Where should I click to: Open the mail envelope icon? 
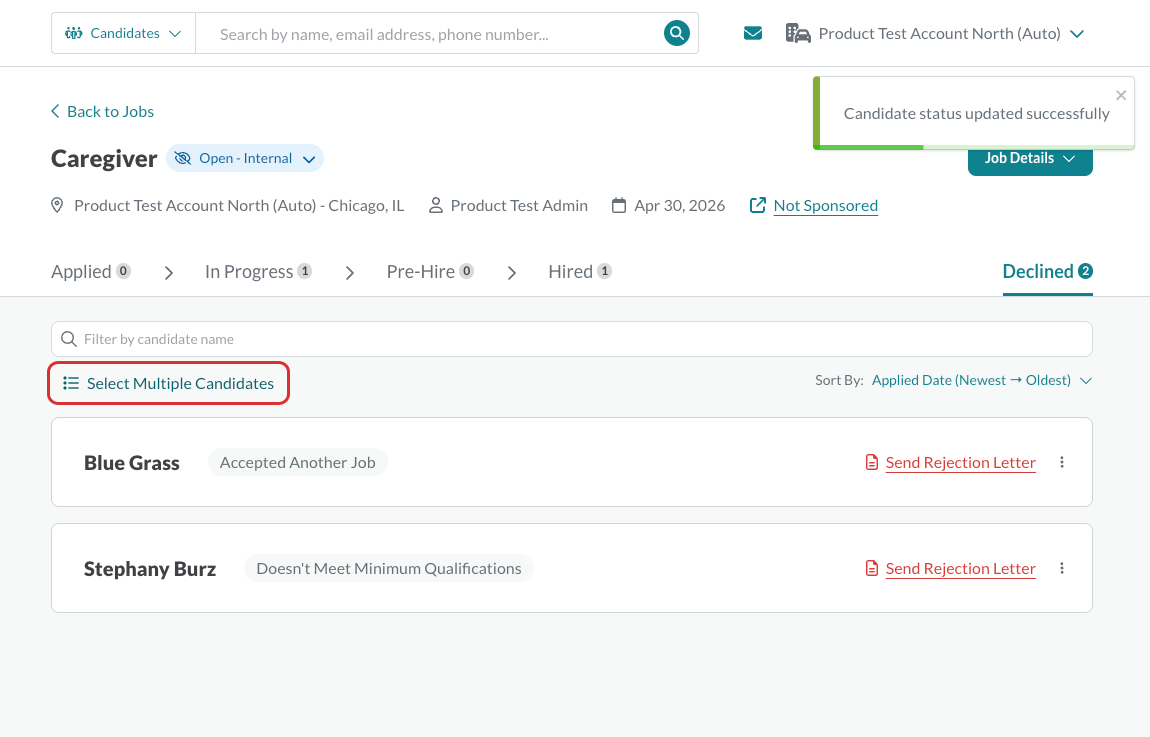tap(752, 33)
